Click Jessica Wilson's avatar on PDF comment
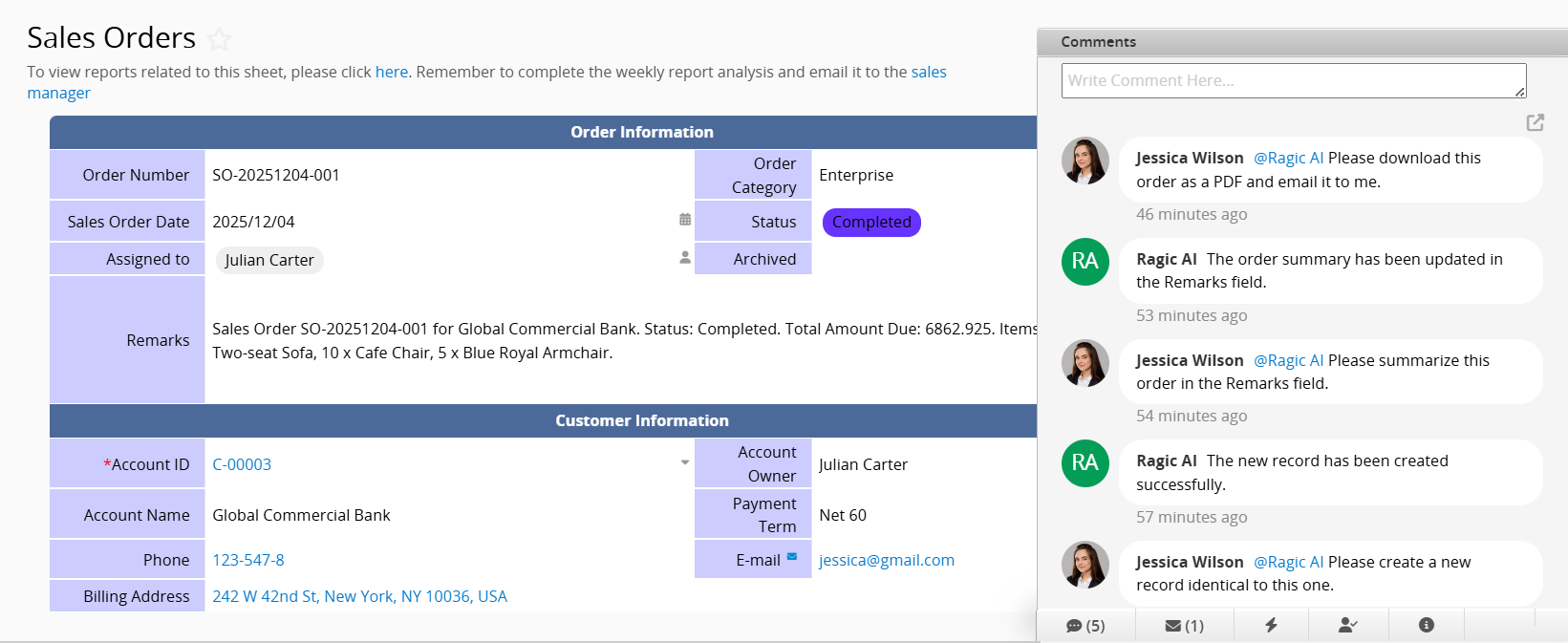Screen dimensions: 1568x643 tap(1085, 161)
